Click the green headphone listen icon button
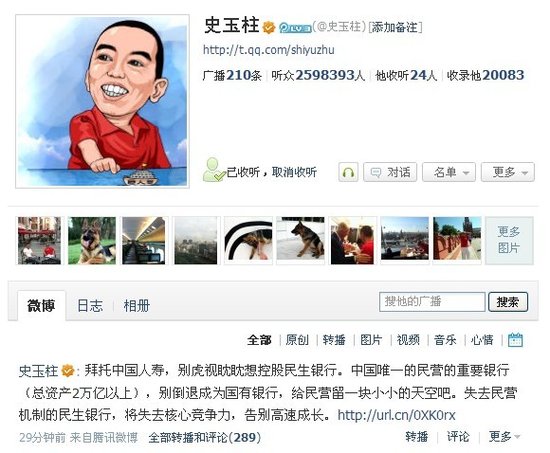Viewport: 550px width, 453px height. 348,172
